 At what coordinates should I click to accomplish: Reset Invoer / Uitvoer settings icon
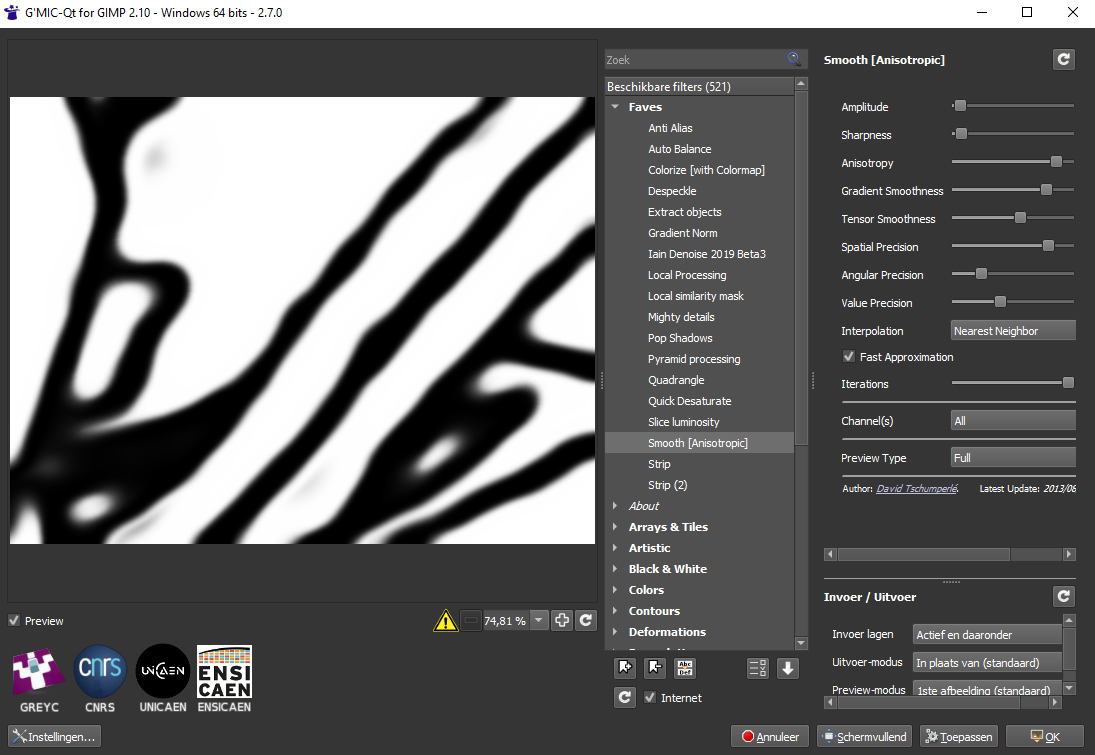coord(1064,596)
